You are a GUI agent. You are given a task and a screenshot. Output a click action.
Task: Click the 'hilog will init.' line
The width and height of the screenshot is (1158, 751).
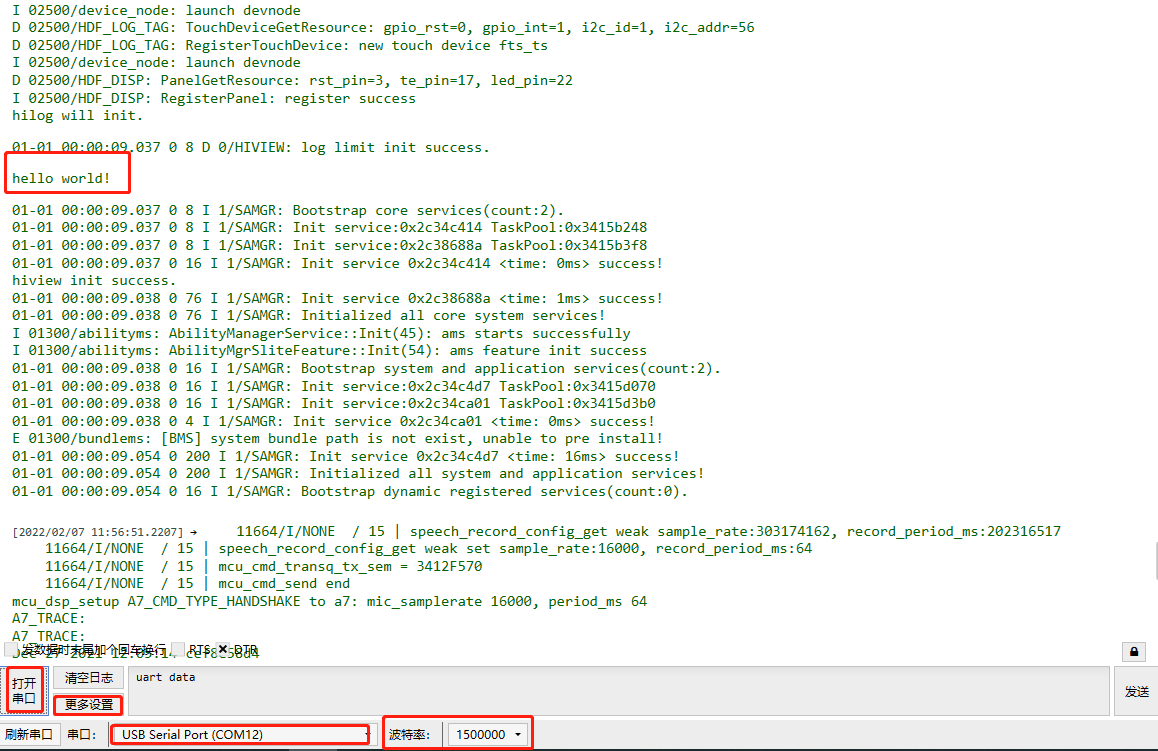coord(78,116)
